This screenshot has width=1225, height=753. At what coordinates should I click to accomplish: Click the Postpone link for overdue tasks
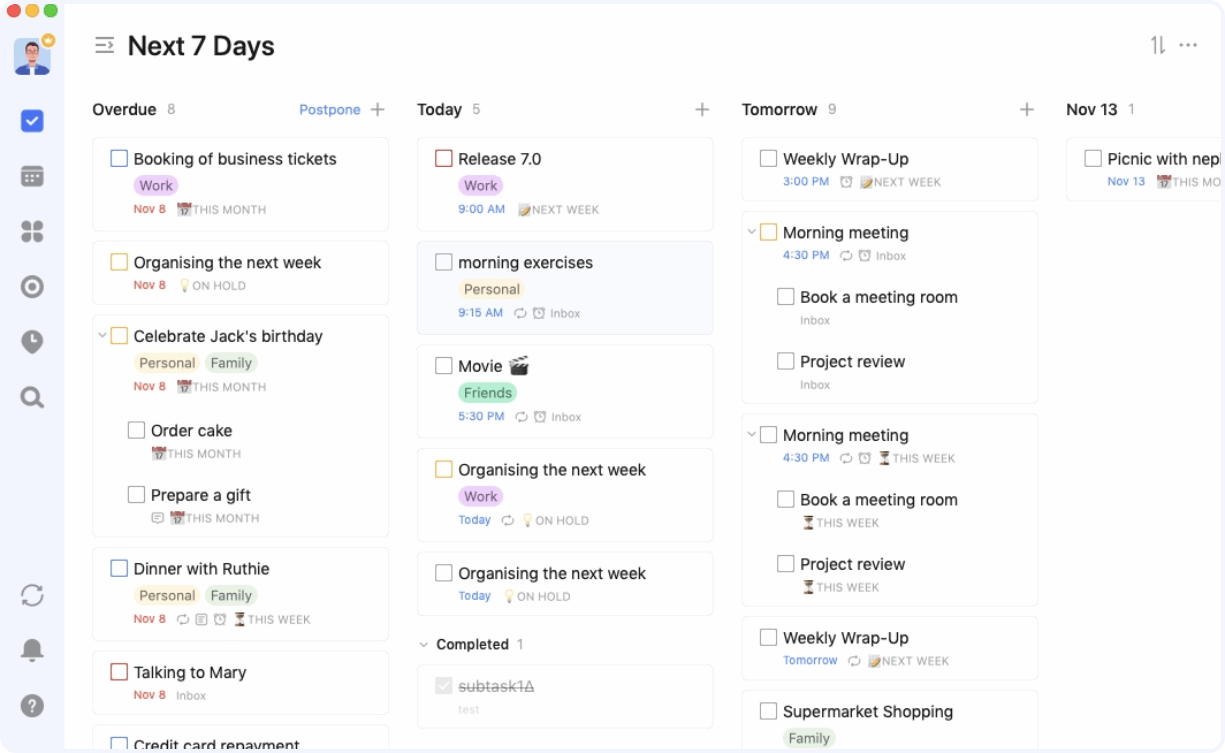click(330, 109)
